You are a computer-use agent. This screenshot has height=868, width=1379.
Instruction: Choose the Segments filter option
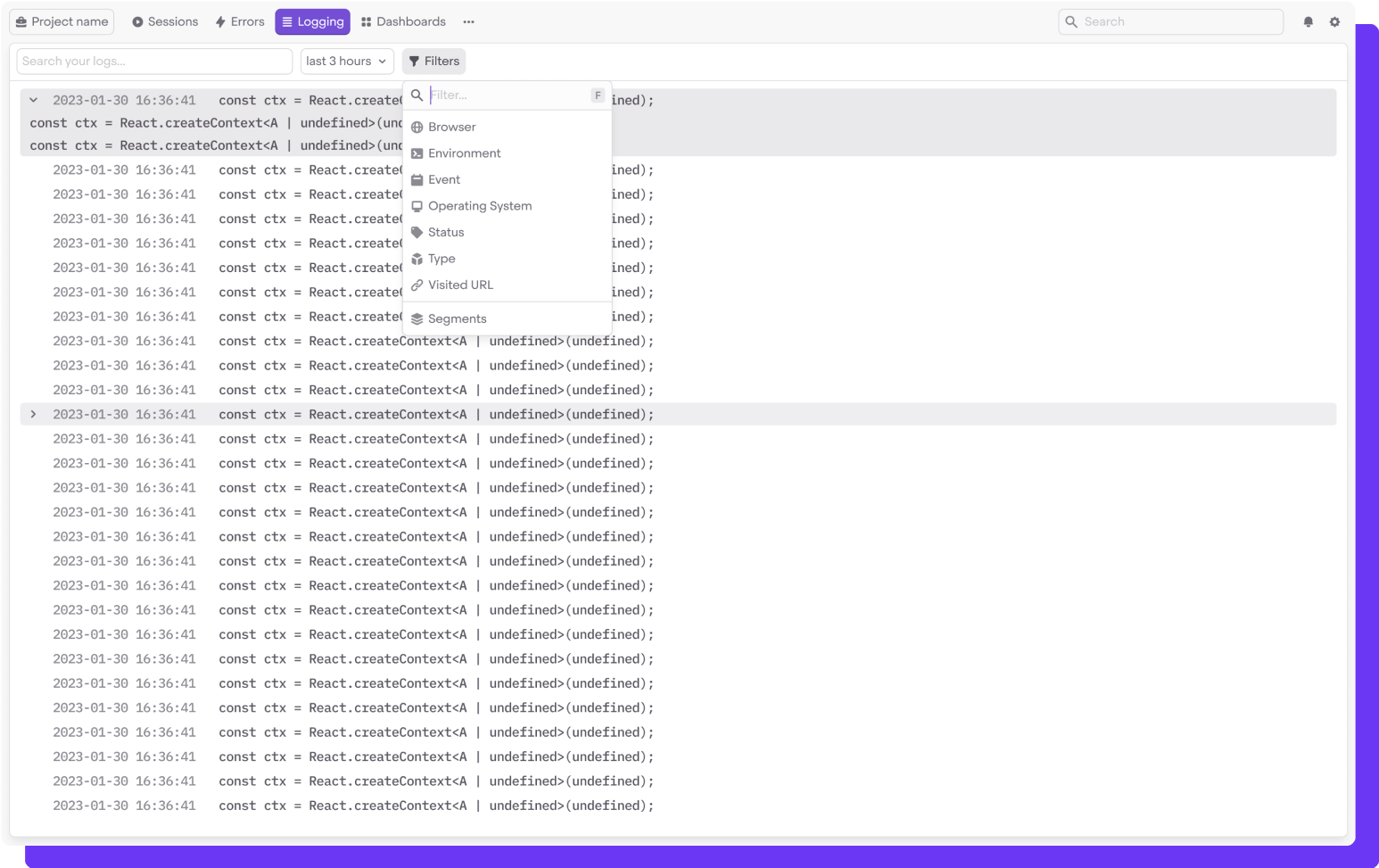coord(507,318)
